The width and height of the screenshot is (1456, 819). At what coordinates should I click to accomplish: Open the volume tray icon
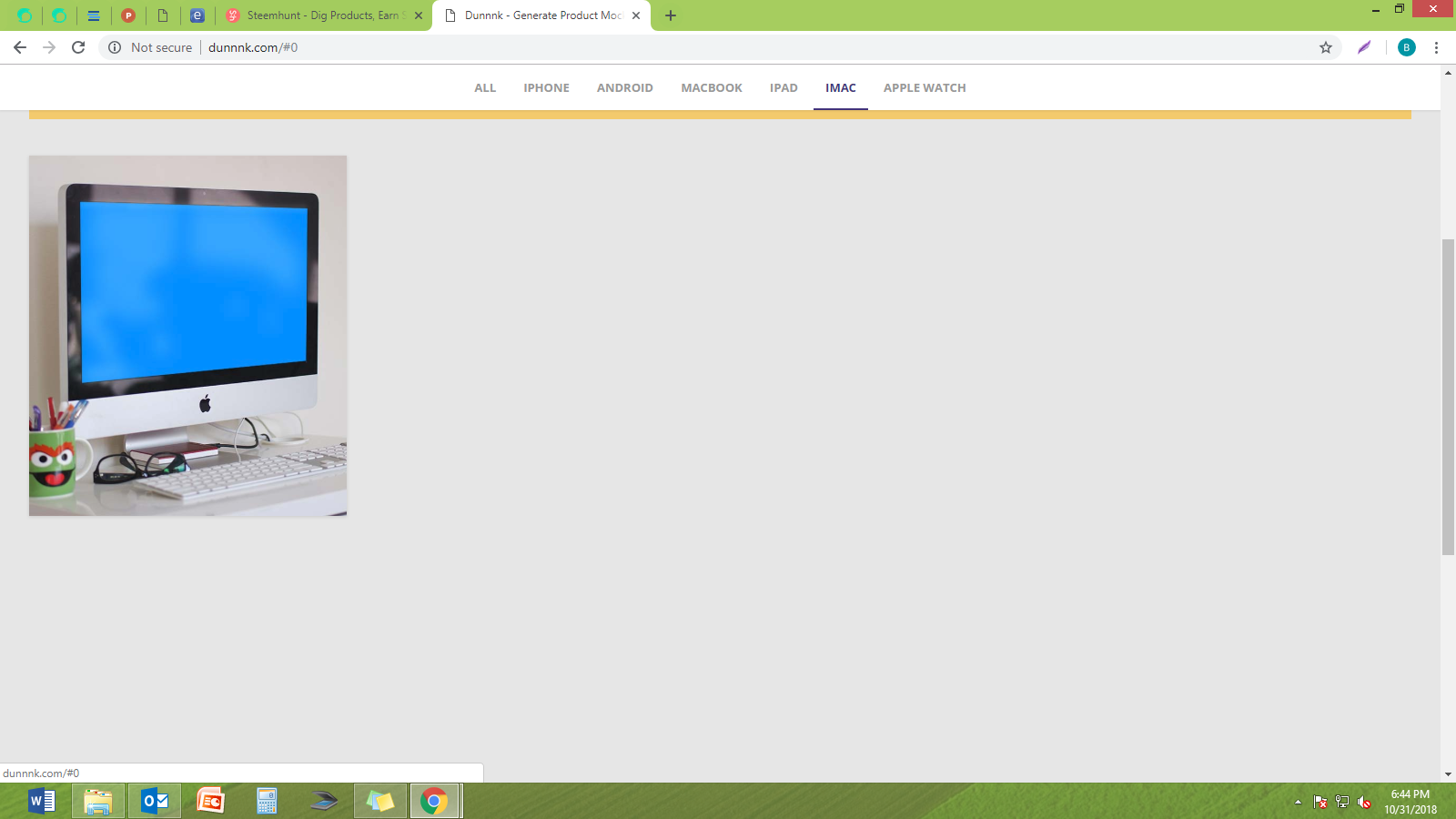pos(1364,802)
